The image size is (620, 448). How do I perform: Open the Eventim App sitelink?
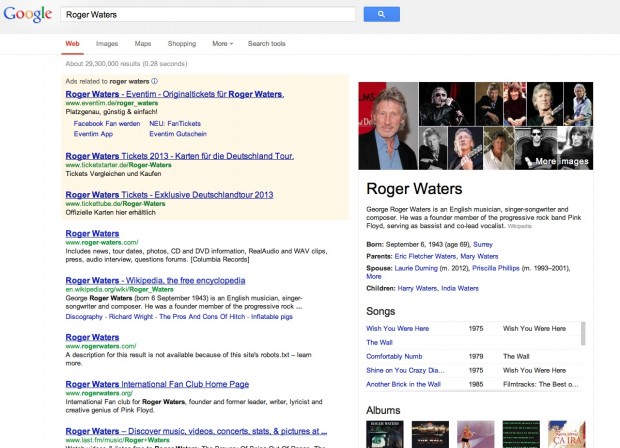pos(93,134)
